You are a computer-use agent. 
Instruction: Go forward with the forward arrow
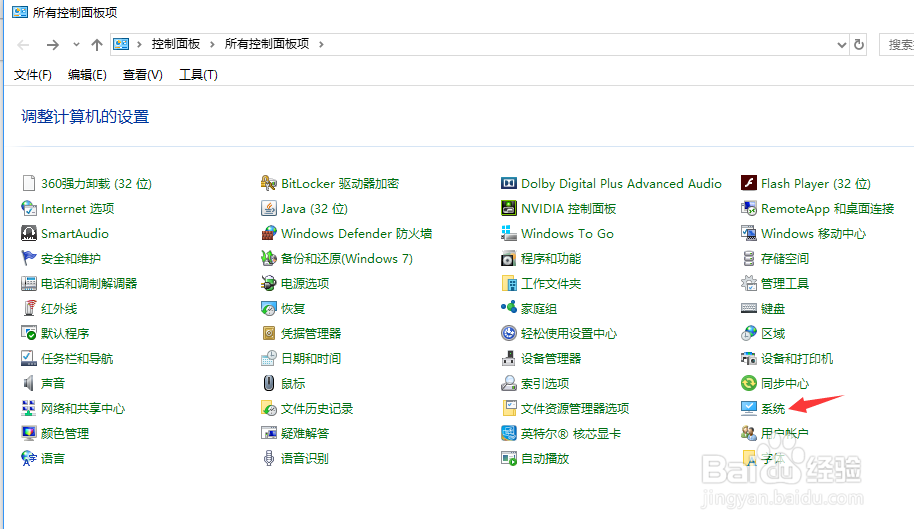tap(52, 45)
